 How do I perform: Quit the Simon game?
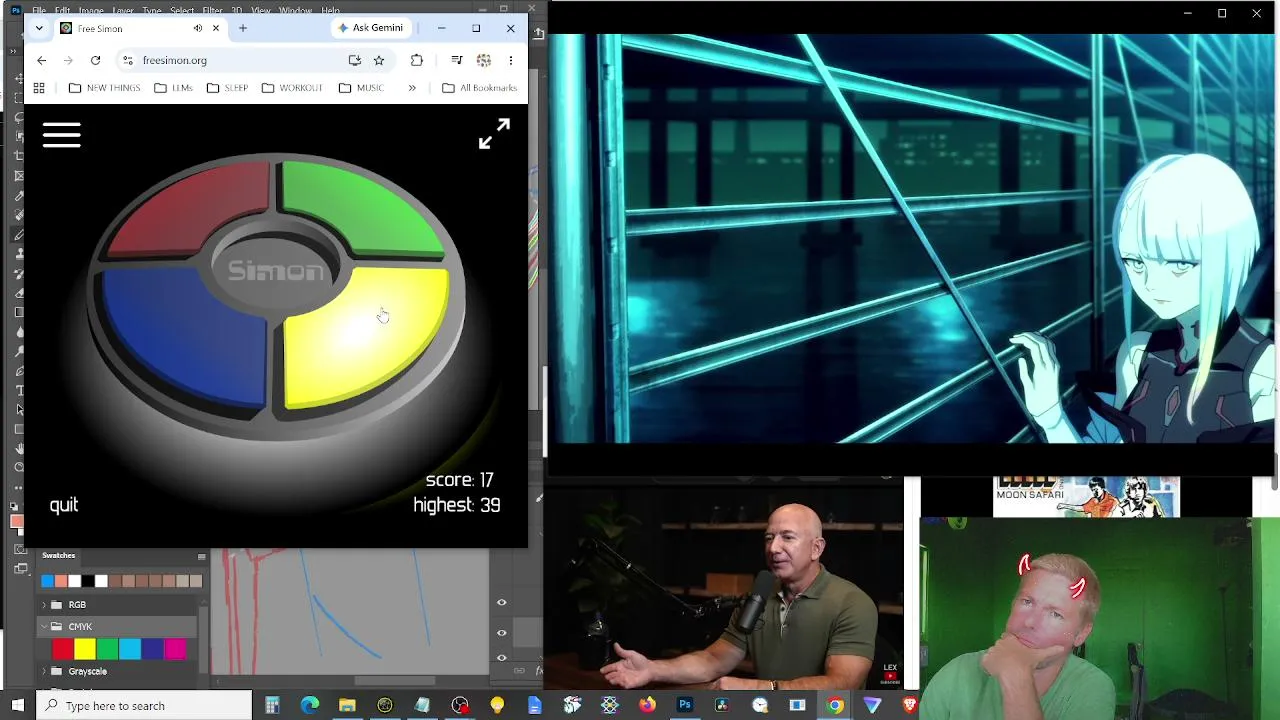coord(64,505)
